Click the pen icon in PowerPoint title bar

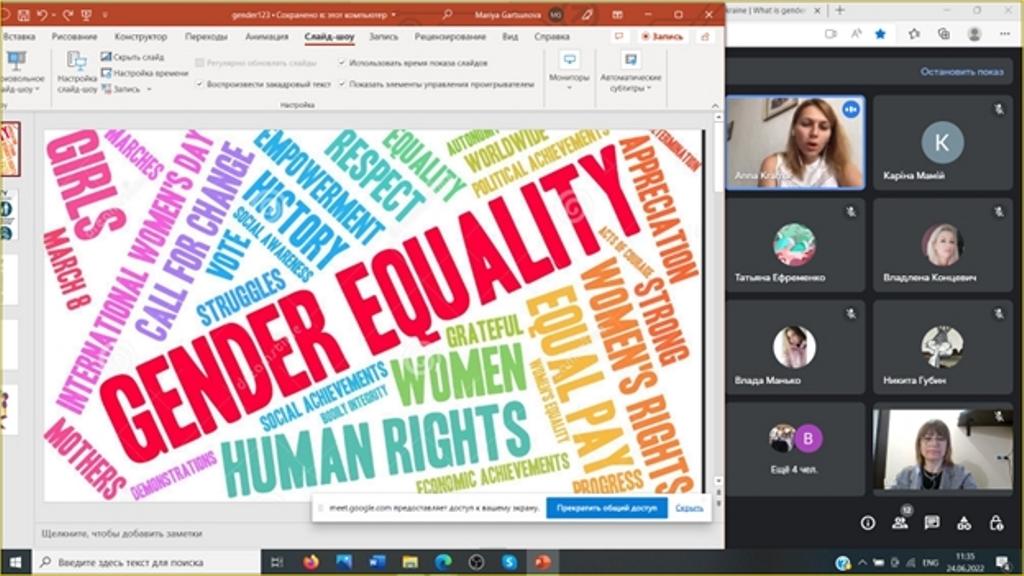(586, 14)
